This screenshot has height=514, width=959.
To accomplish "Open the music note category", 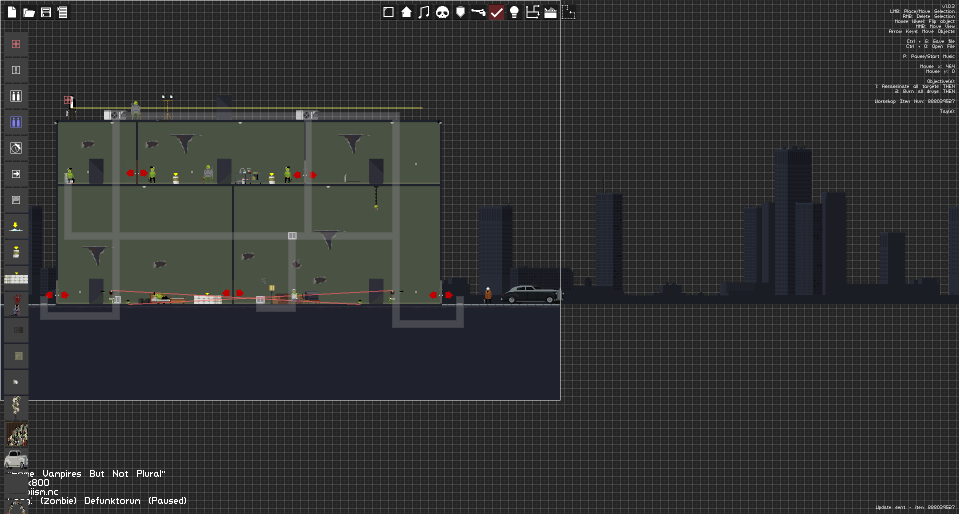I will pyautogui.click(x=424, y=12).
